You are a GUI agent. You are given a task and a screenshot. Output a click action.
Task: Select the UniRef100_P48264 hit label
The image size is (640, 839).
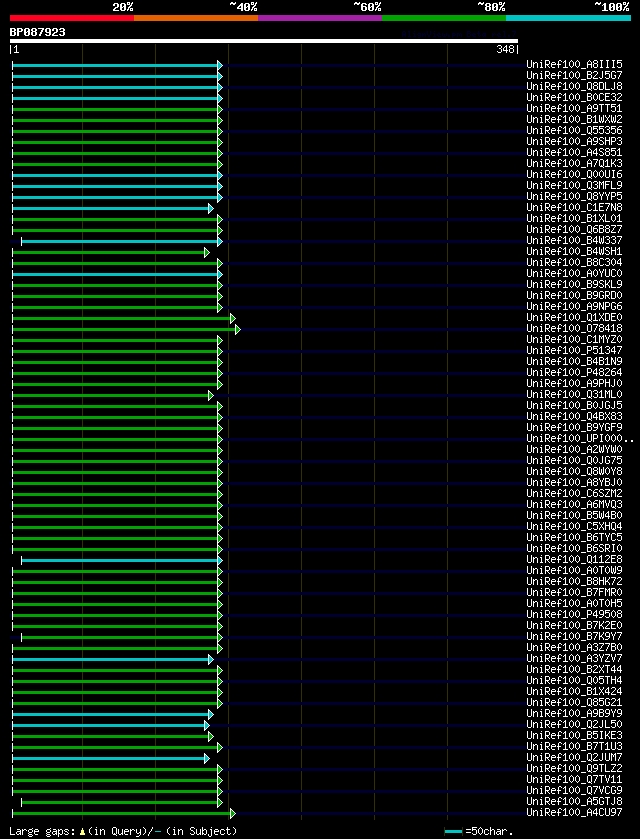pyautogui.click(x=574, y=372)
